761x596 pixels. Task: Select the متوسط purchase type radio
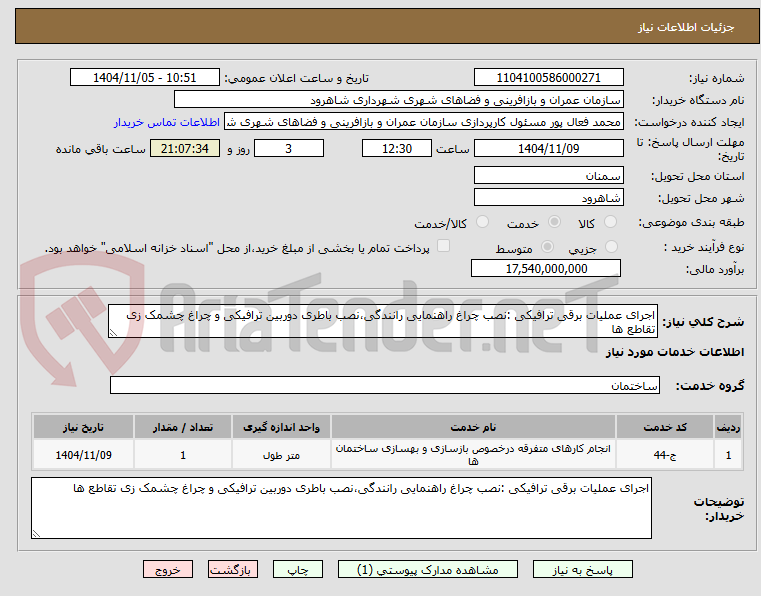(547, 247)
